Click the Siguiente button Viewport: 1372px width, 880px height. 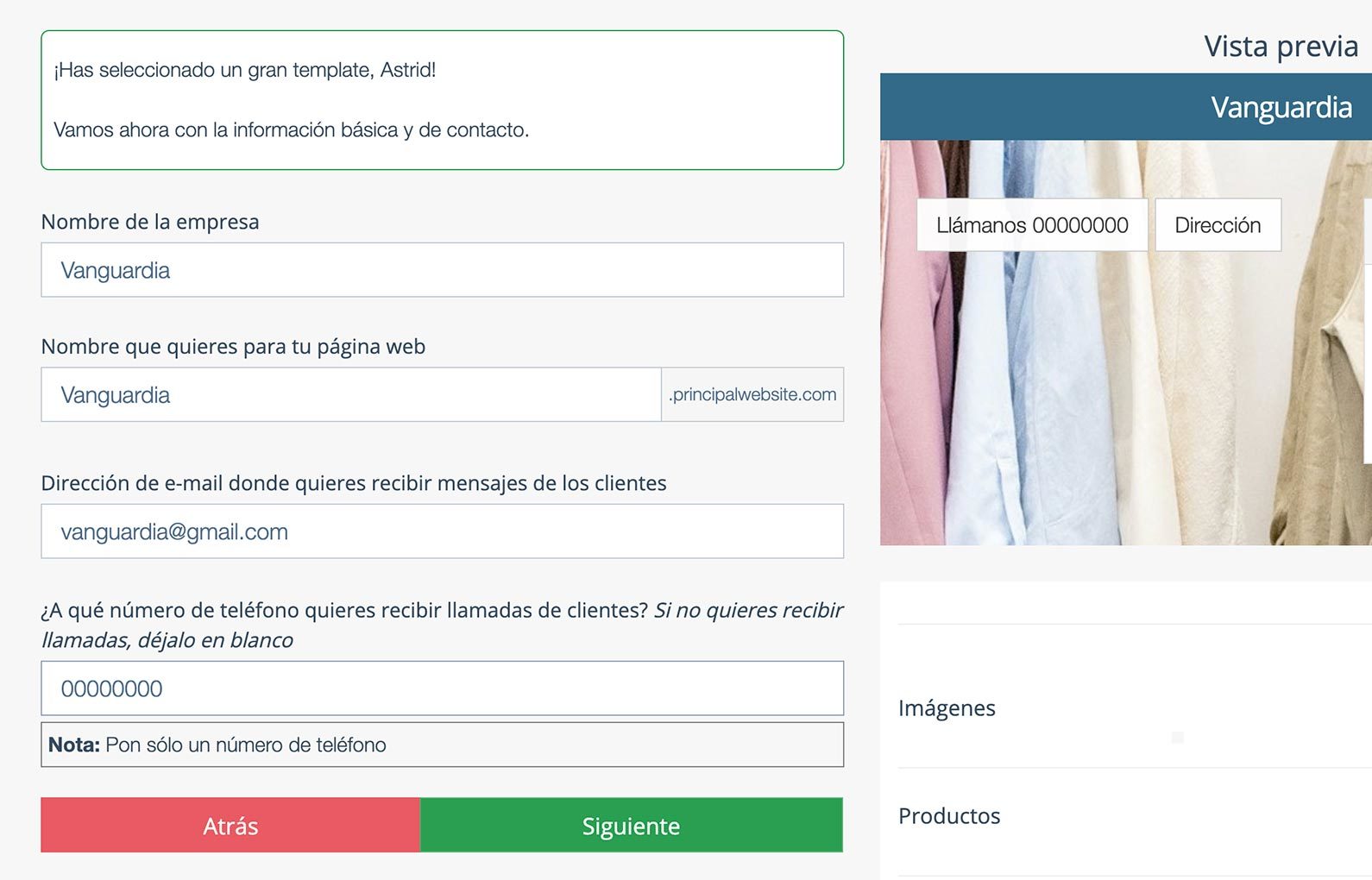tap(632, 825)
